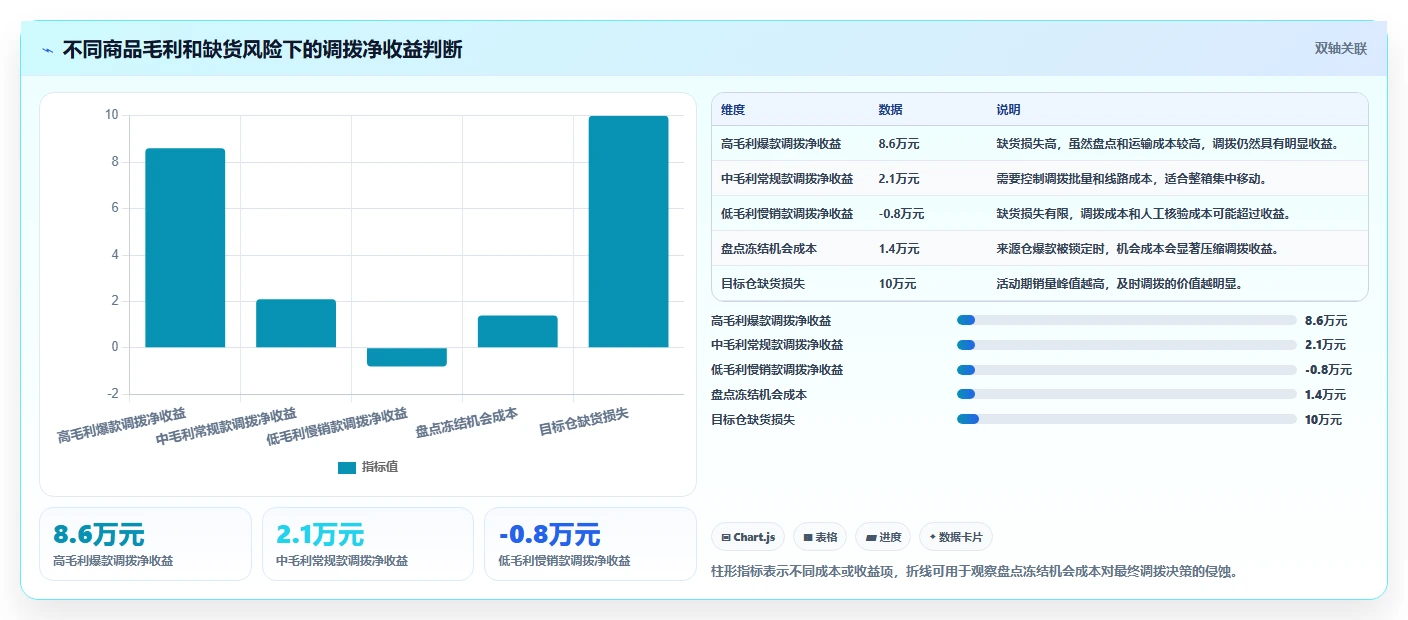
Task: Click the negative 低毛利慢销款 bar
Action: tap(407, 357)
